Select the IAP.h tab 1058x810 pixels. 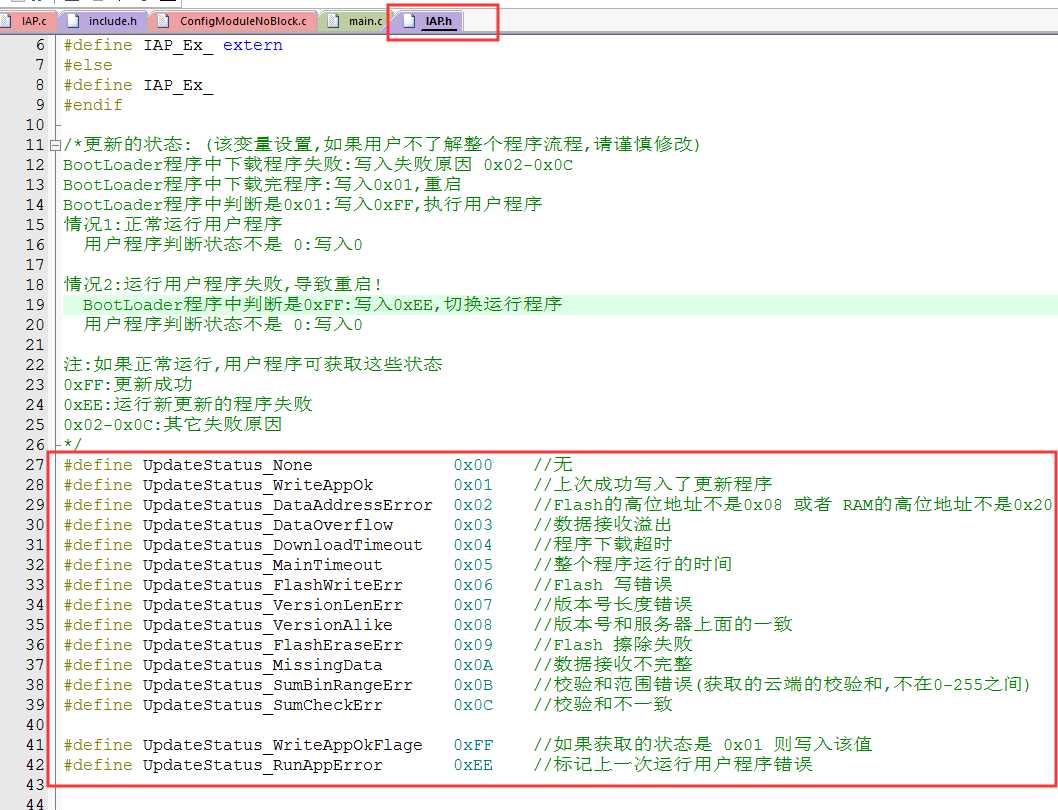point(428,21)
